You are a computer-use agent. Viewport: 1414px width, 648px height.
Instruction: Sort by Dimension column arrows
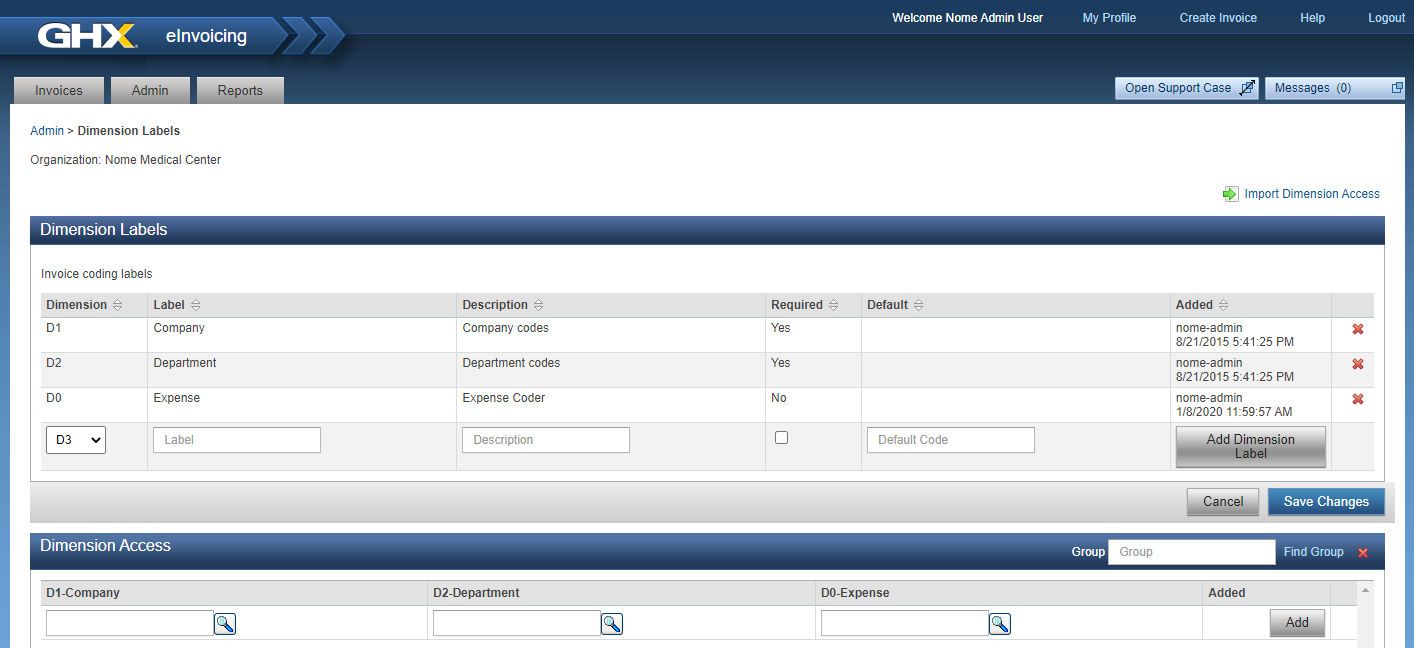(117, 305)
